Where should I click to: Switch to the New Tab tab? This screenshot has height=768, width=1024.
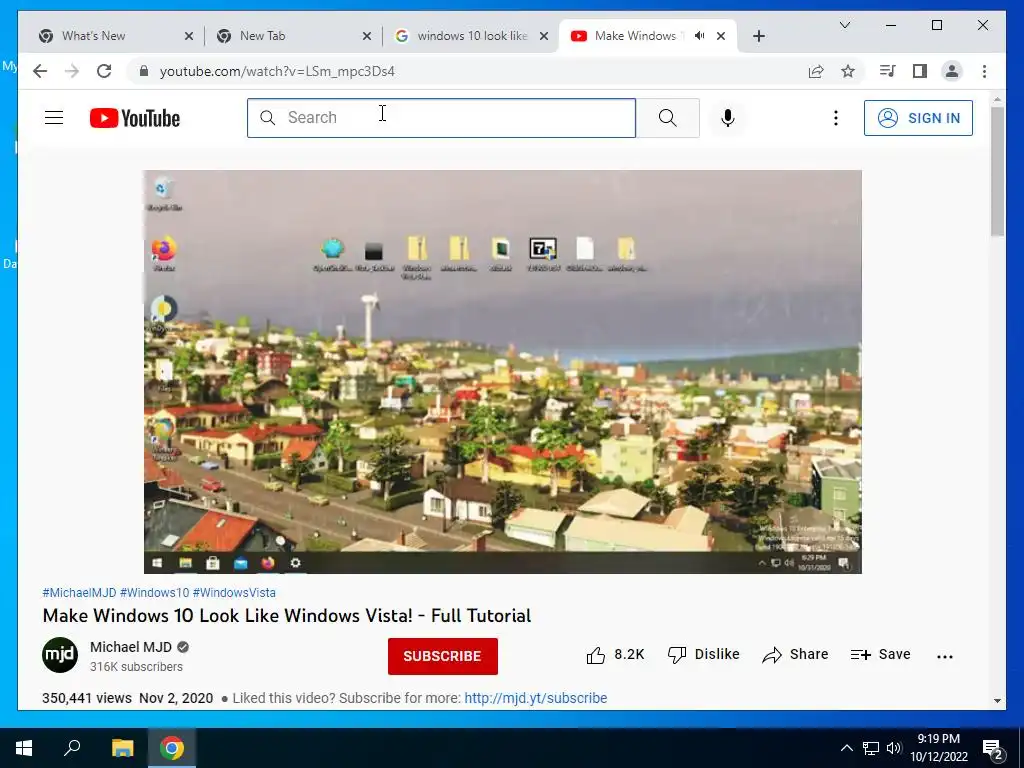(293, 36)
